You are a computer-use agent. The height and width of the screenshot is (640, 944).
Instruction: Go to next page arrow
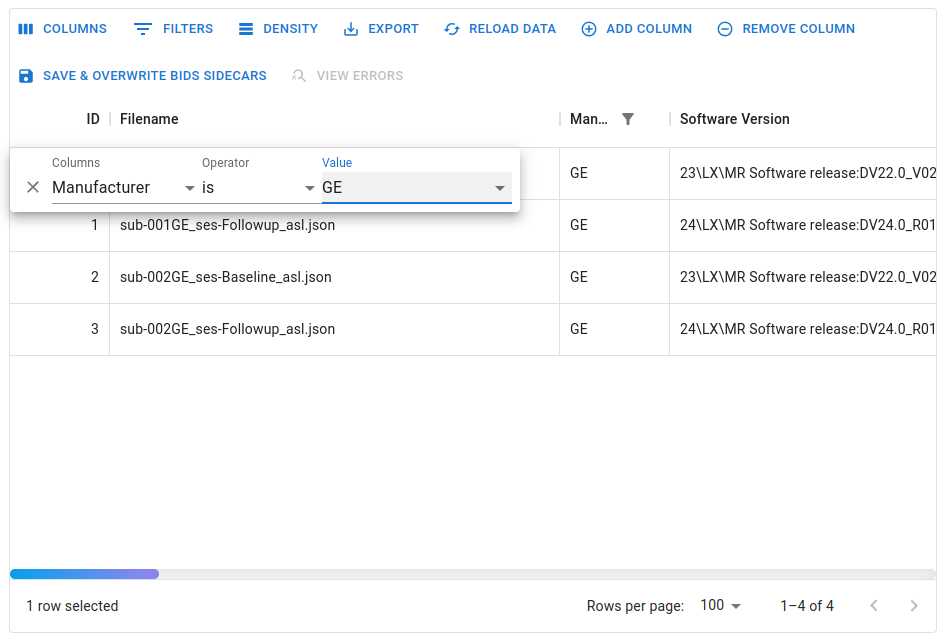[x=914, y=606]
